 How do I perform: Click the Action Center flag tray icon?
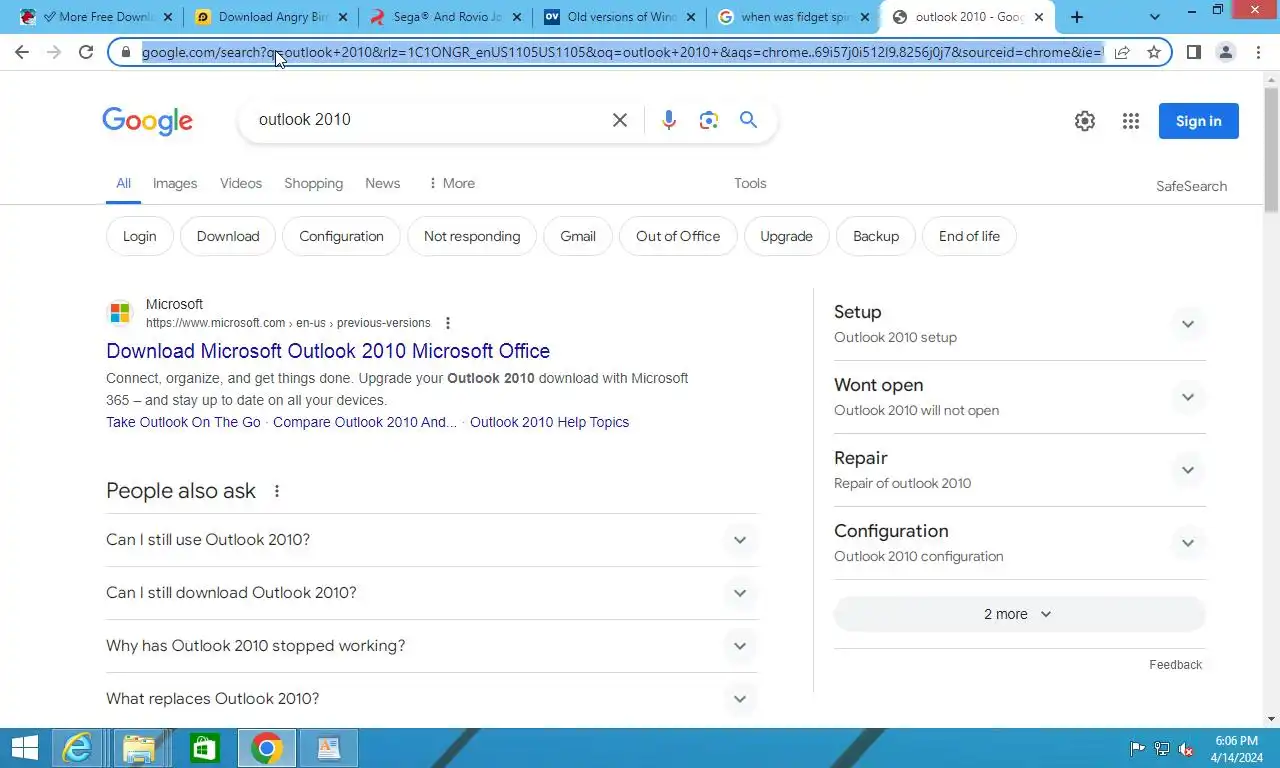click(x=1138, y=748)
